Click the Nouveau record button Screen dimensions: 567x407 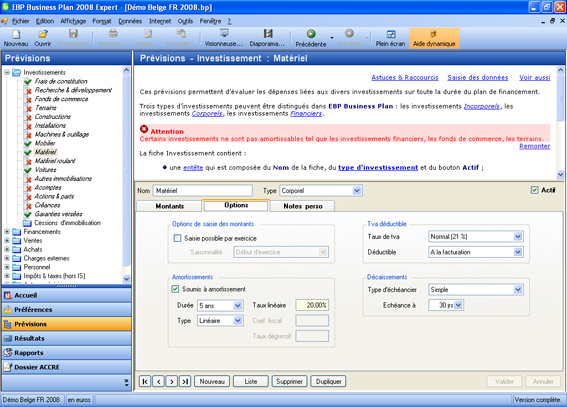212,381
